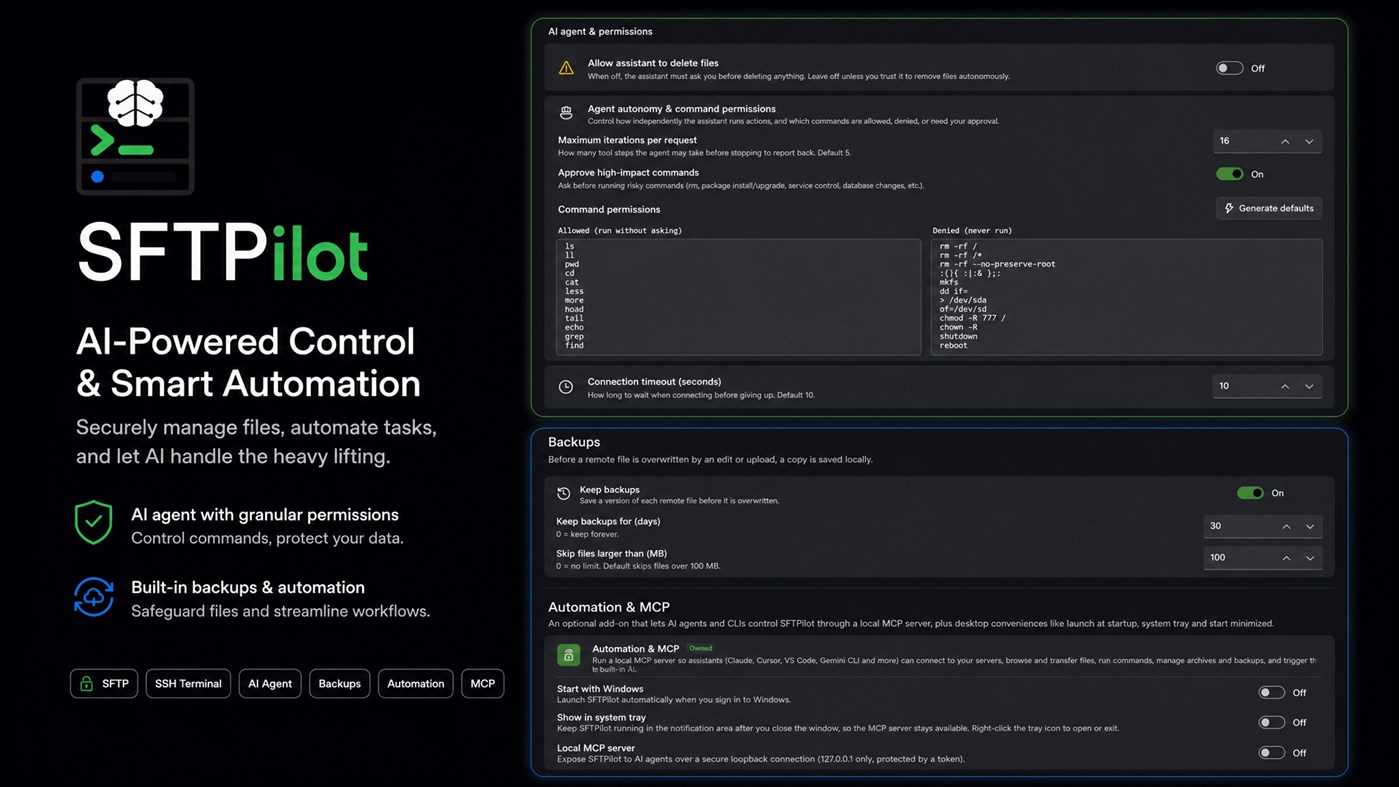Click the 'pwd' entry in Allowed list
The height and width of the screenshot is (787, 1399).
point(572,264)
